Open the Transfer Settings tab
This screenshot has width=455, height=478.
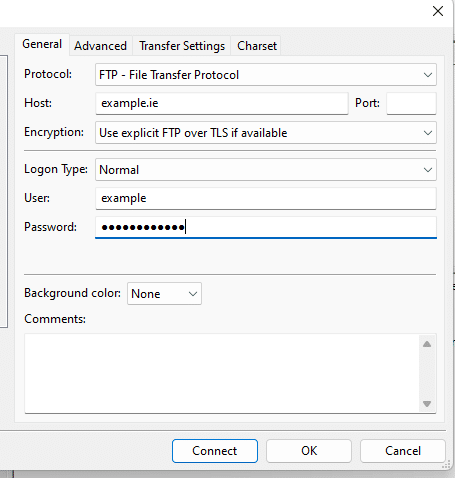click(x=182, y=46)
